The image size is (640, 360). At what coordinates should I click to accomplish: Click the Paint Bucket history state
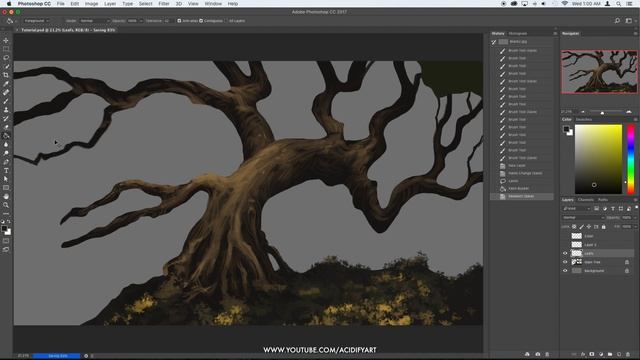(522, 189)
